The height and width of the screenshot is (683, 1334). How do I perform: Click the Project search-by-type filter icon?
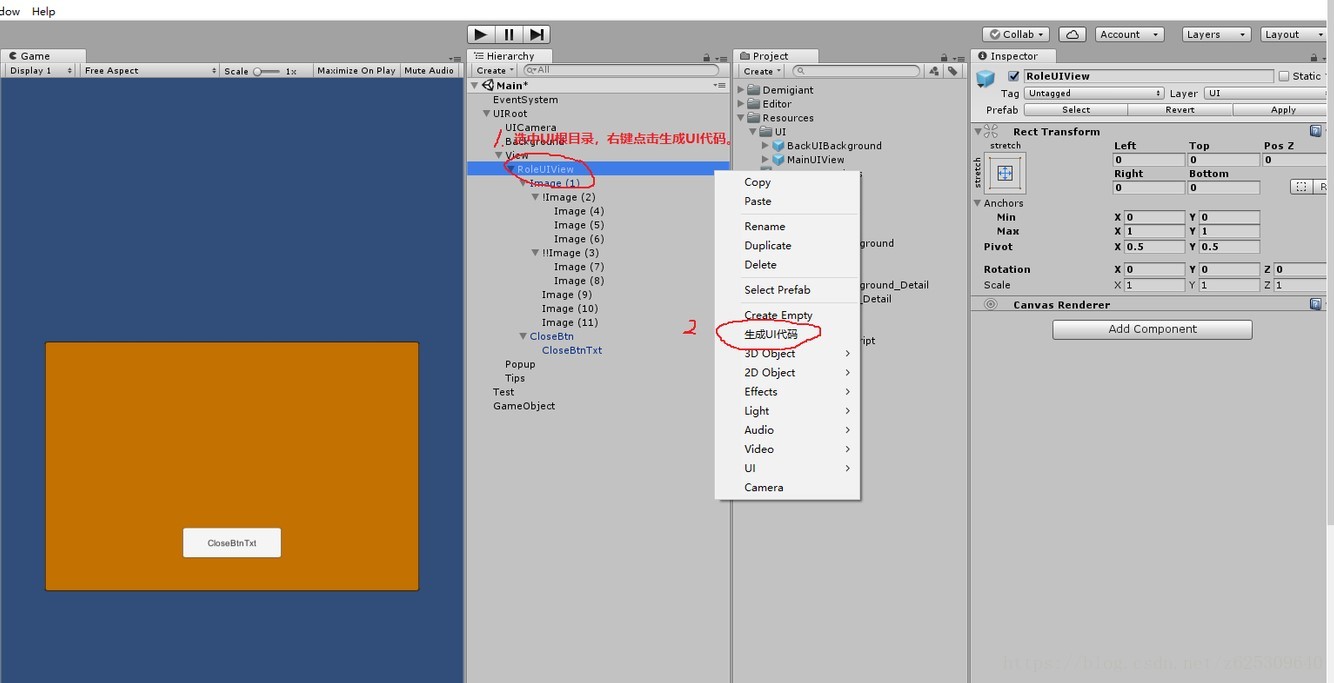934,71
